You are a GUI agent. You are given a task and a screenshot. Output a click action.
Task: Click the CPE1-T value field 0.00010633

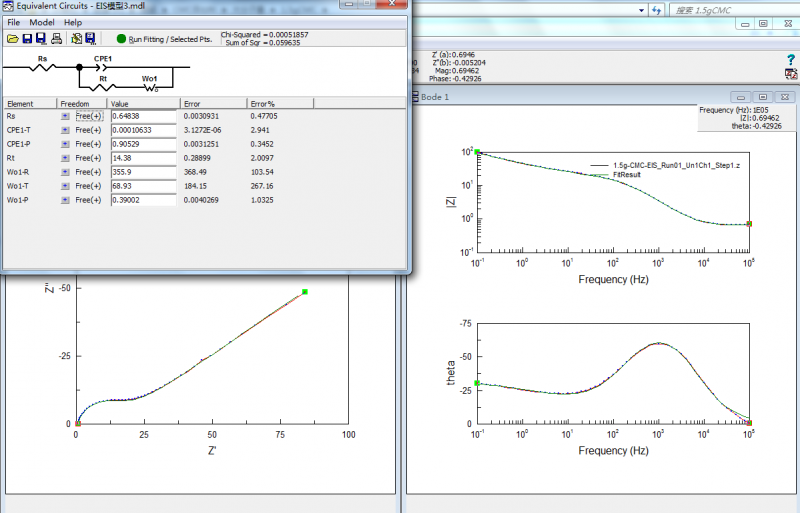coord(143,130)
